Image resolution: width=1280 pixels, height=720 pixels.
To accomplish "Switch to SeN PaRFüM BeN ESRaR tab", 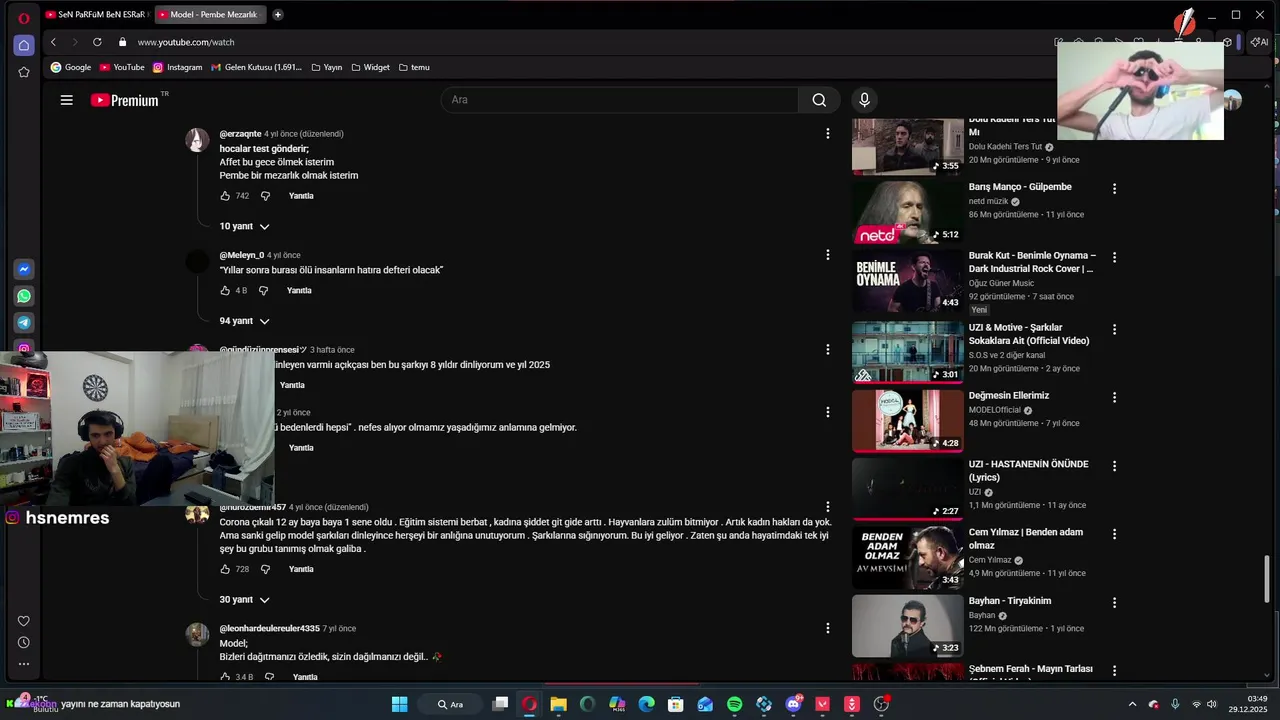I will (x=96, y=15).
